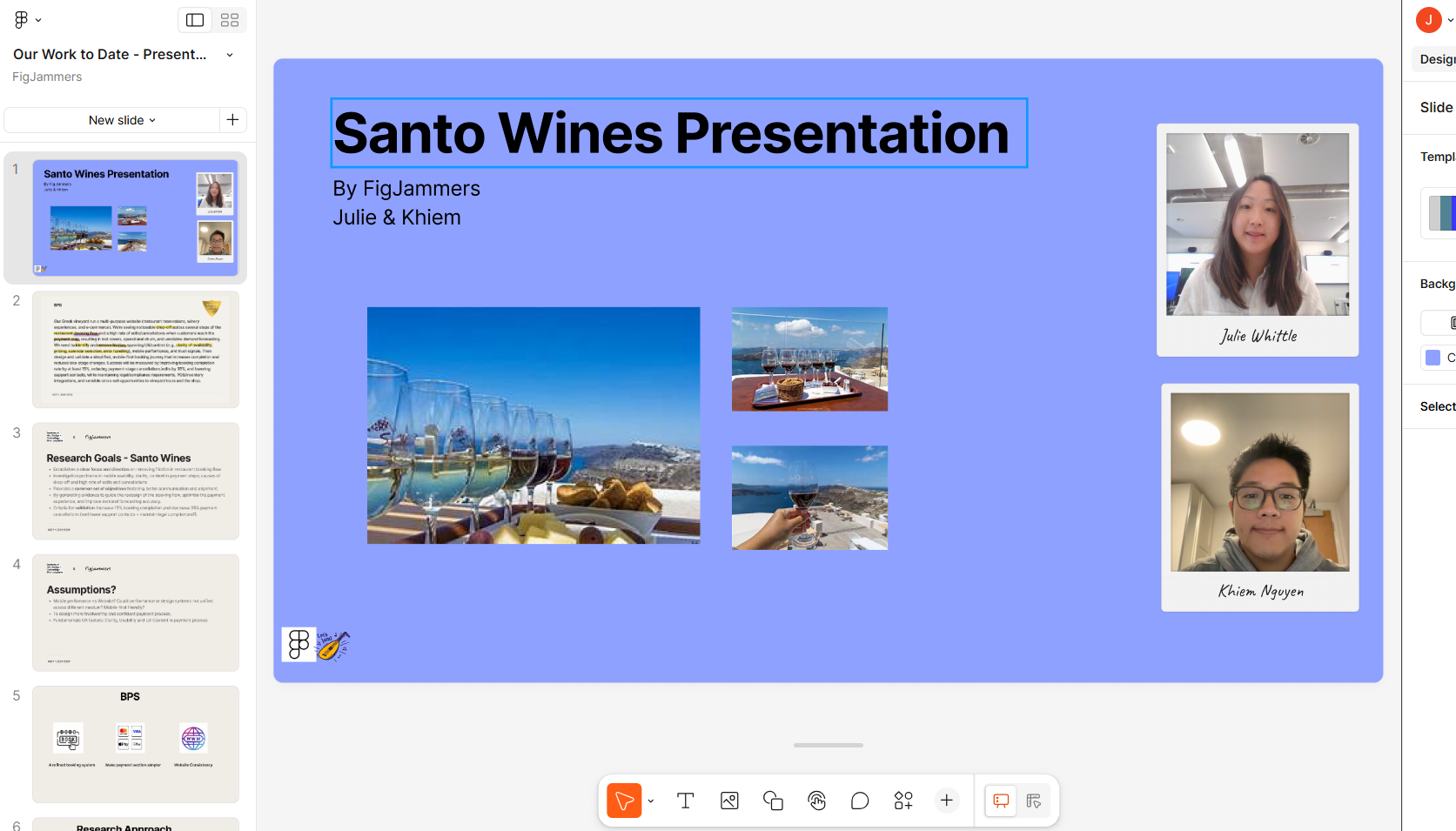Open the Figma main menu logo
This screenshot has width=1456, height=831.
[21, 19]
